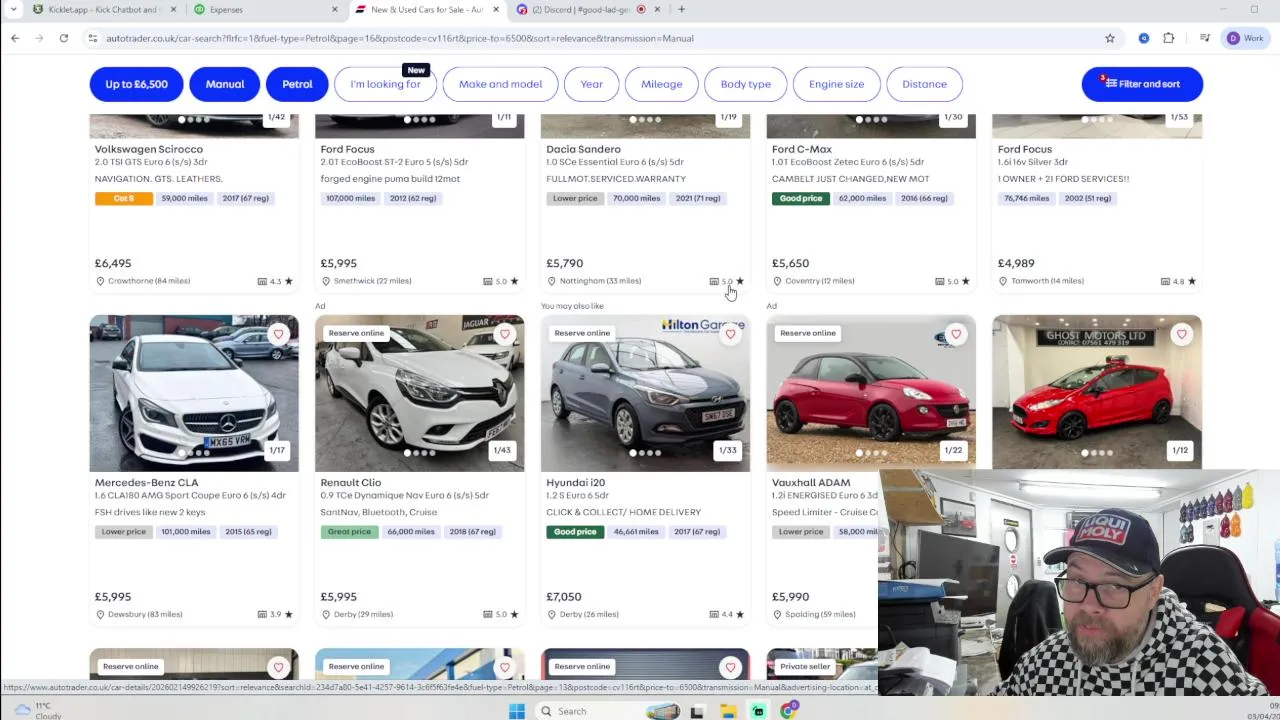Open the Task View taskbar icon
Image resolution: width=1280 pixels, height=720 pixels.
(697, 711)
